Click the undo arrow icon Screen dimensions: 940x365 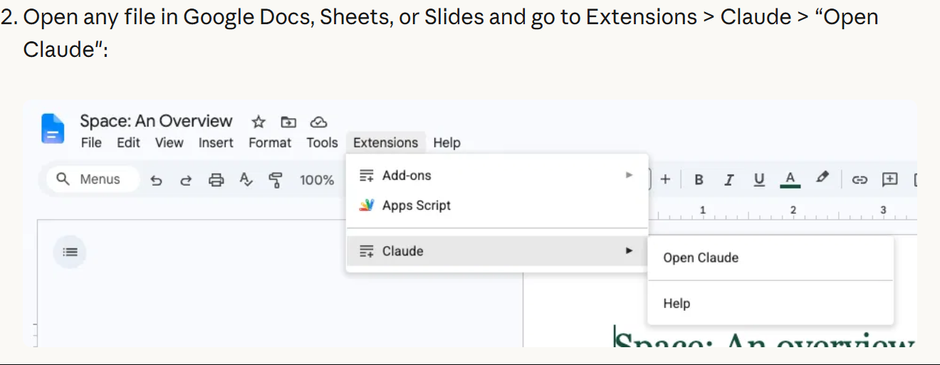[x=156, y=180]
